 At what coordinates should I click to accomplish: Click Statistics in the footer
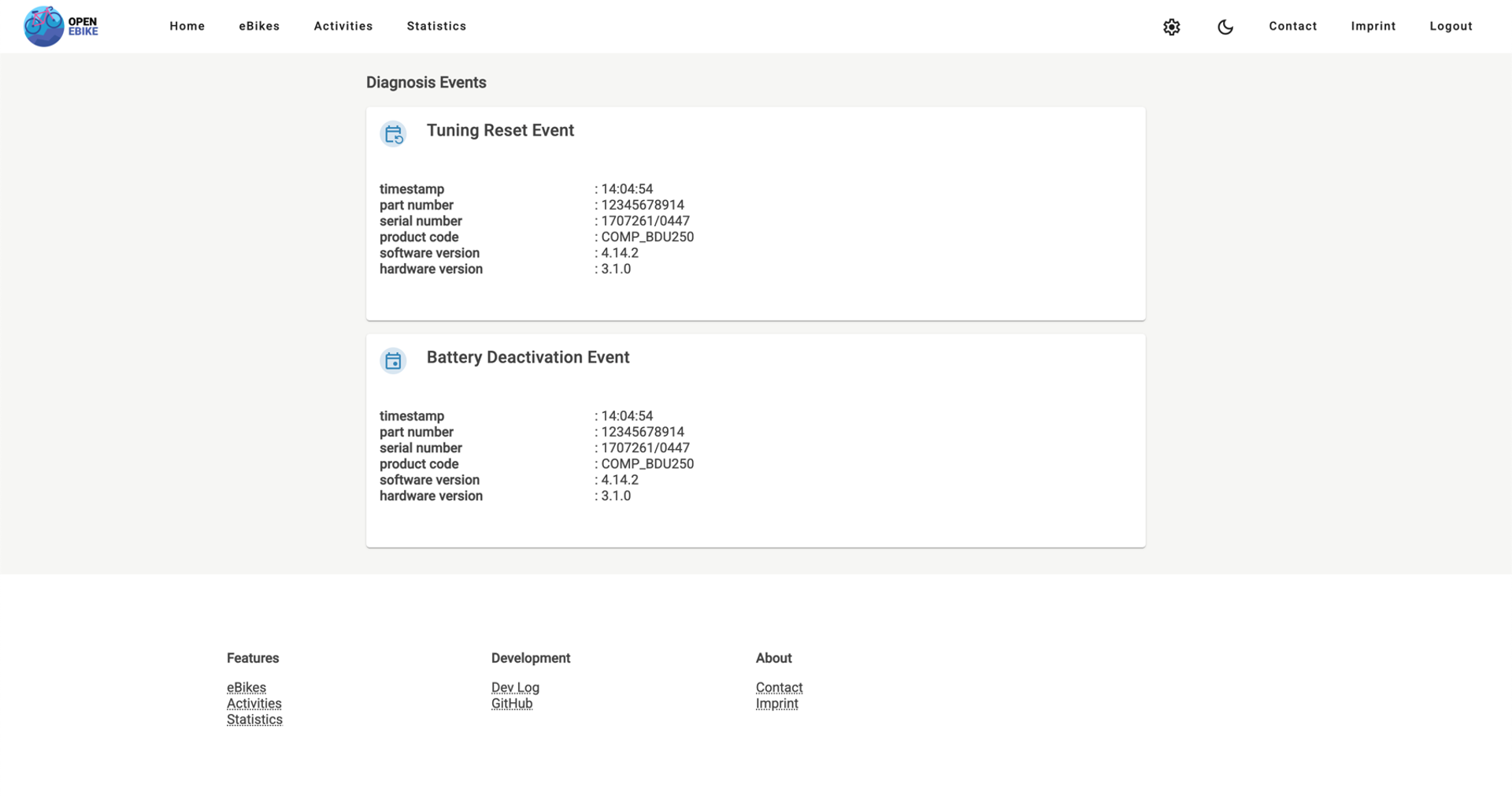[254, 719]
